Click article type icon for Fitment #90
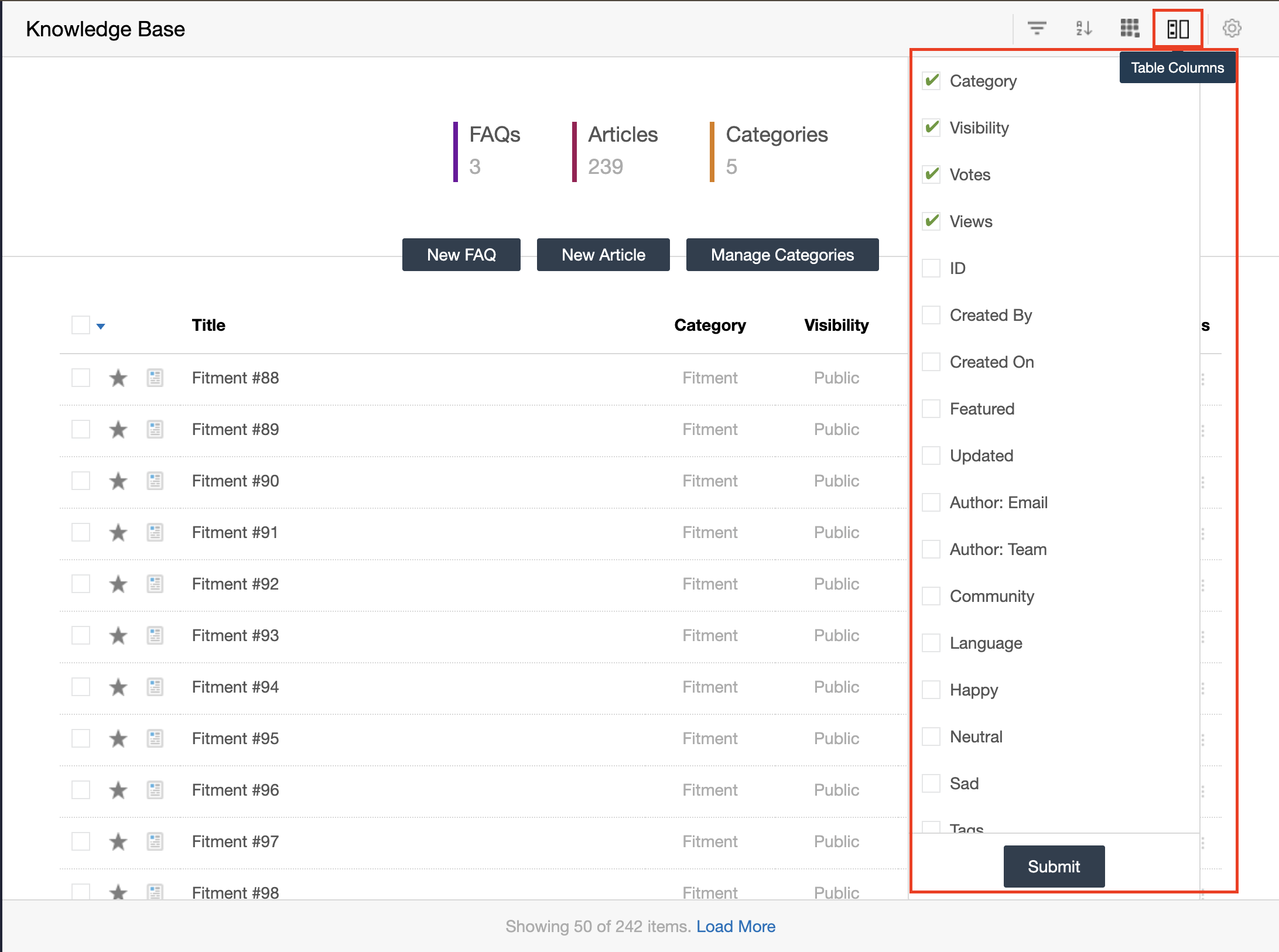This screenshot has width=1279, height=952. (x=155, y=481)
